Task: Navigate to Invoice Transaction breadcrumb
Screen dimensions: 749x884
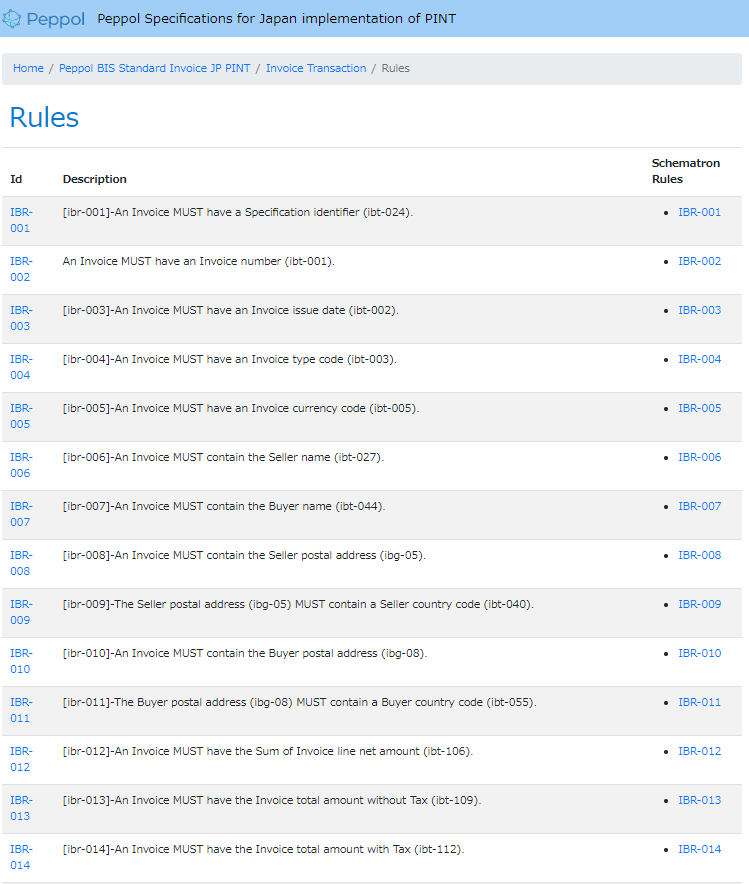Action: (316, 68)
